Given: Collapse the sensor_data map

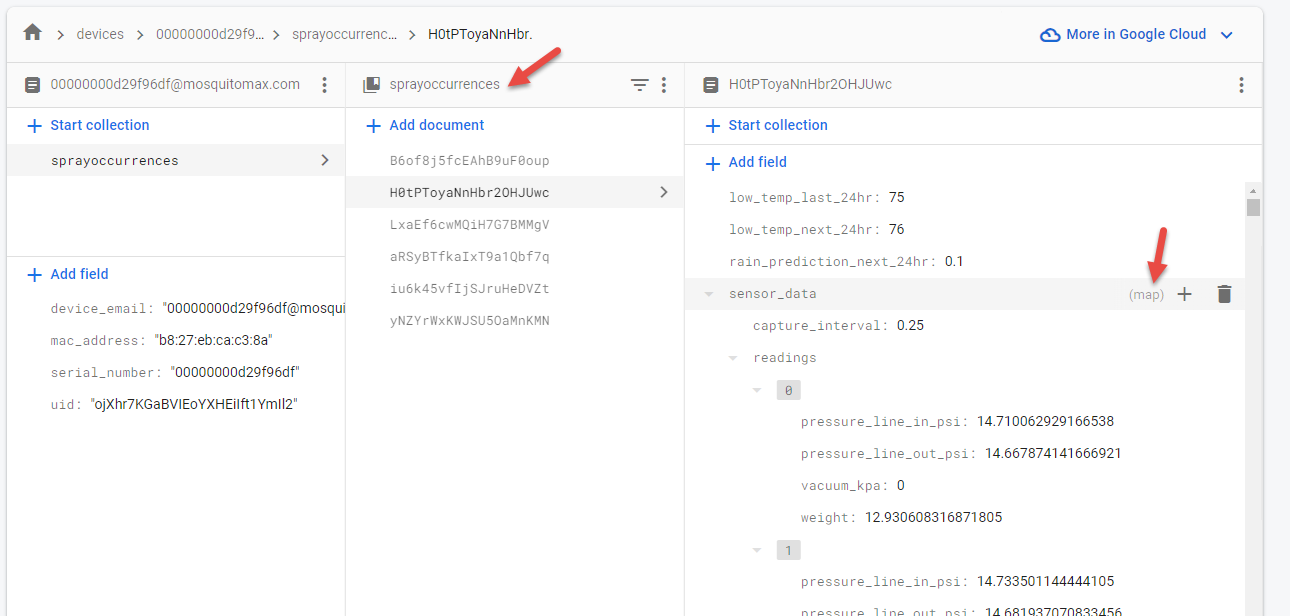Looking at the screenshot, I should (710, 293).
